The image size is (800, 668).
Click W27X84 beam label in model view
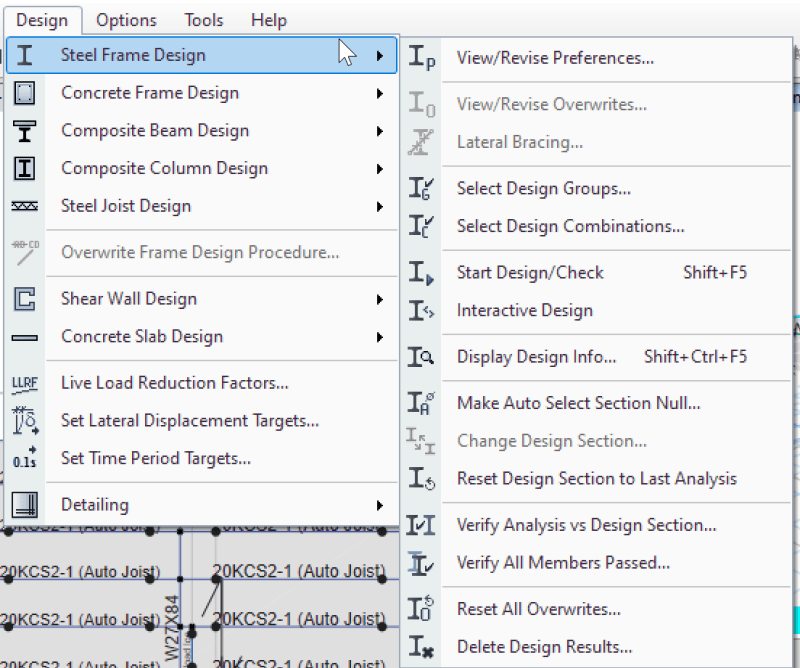[x=172, y=629]
